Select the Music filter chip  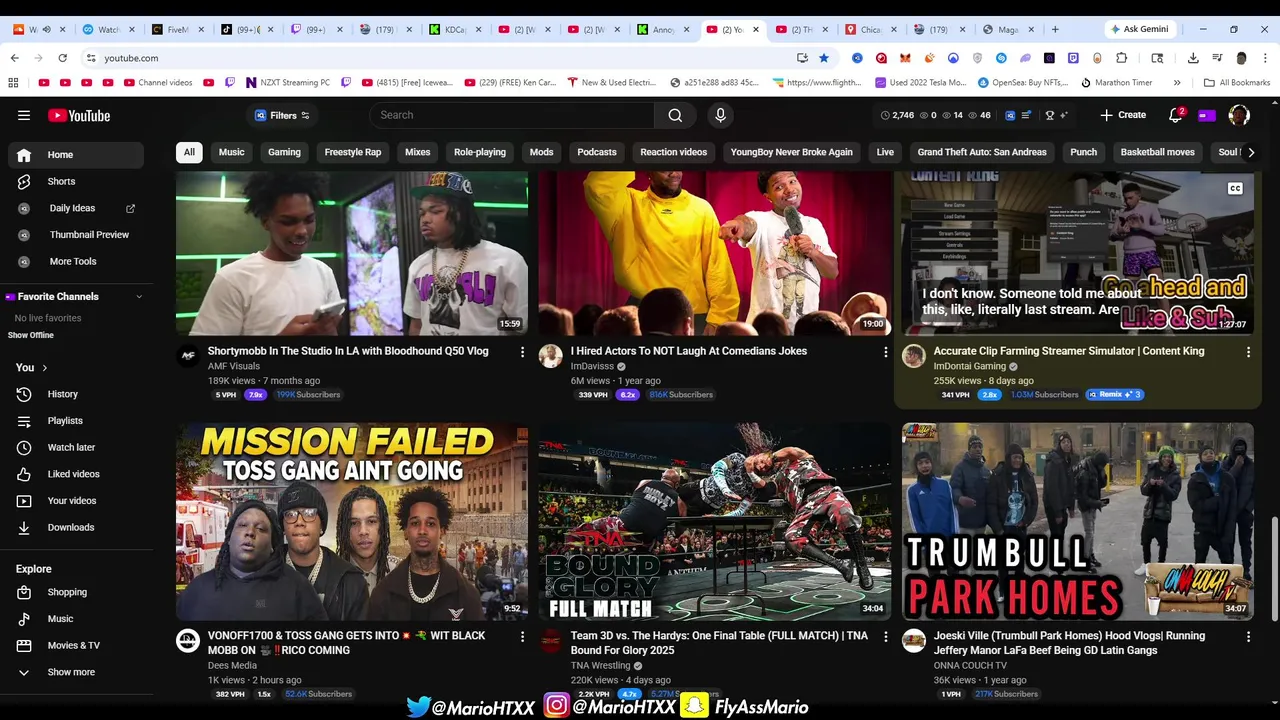pos(231,152)
